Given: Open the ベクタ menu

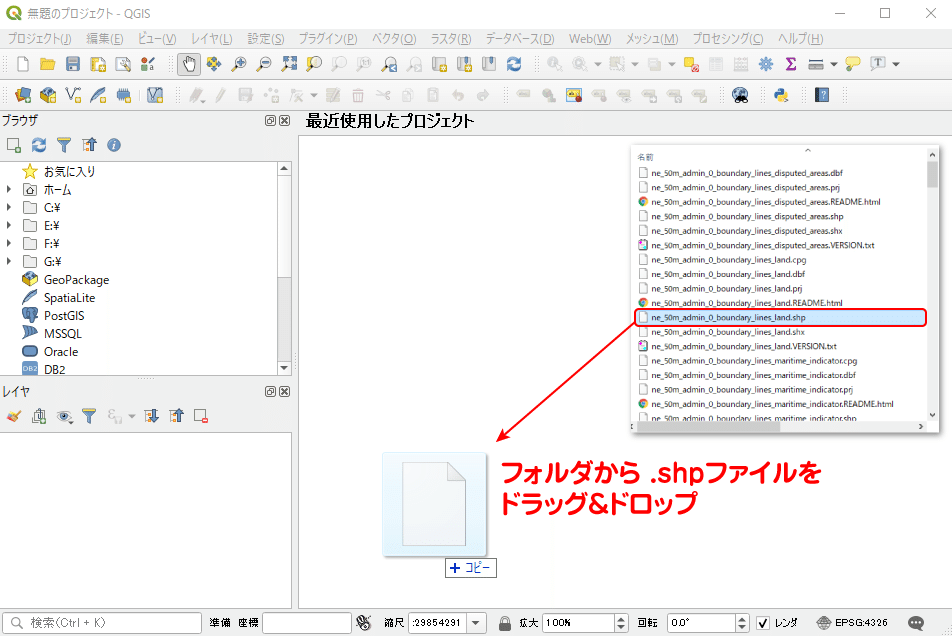Looking at the screenshot, I should click(x=394, y=39).
